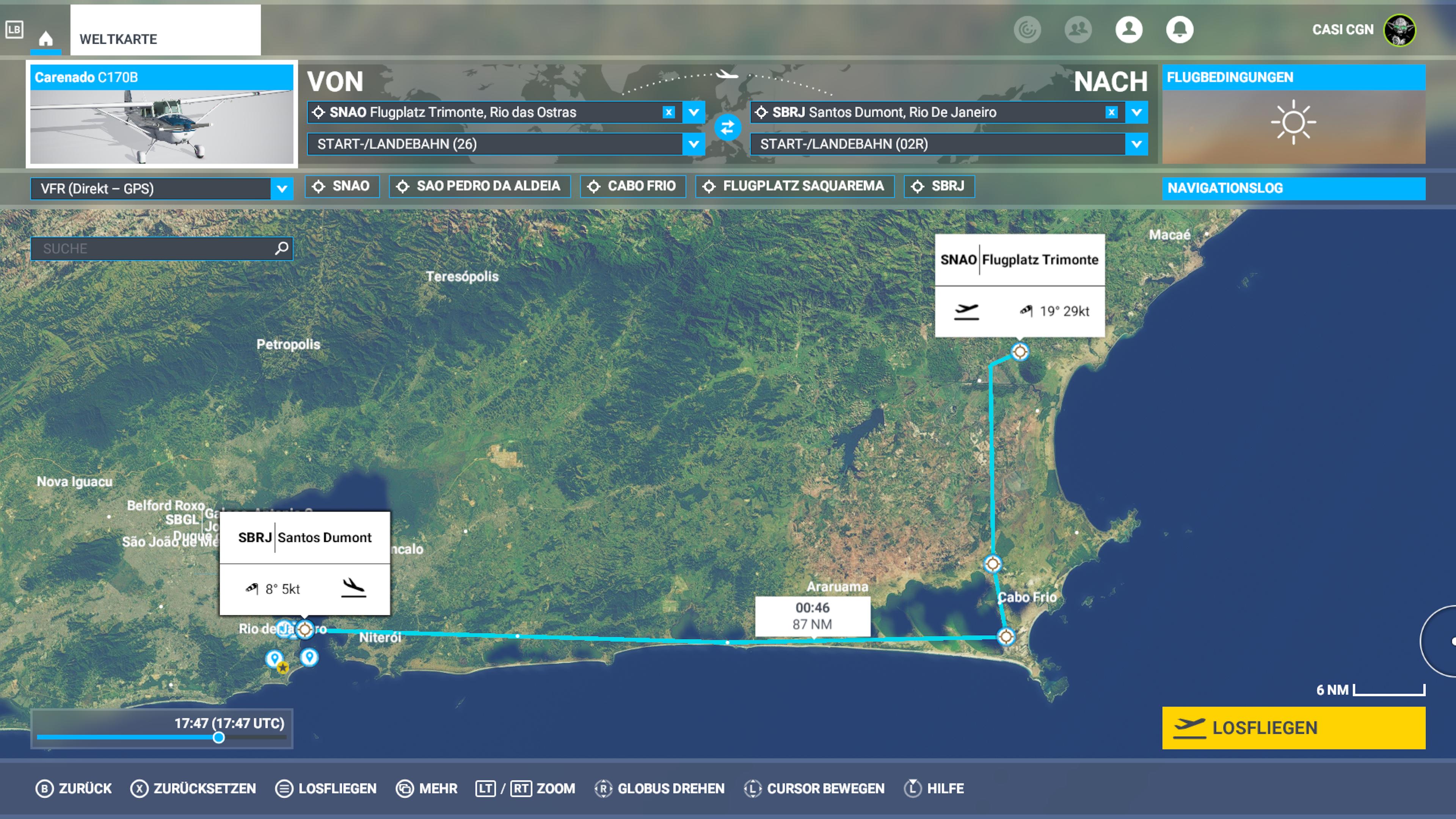1456x819 pixels.
Task: Open the CASI CGN user avatar
Action: (1400, 30)
